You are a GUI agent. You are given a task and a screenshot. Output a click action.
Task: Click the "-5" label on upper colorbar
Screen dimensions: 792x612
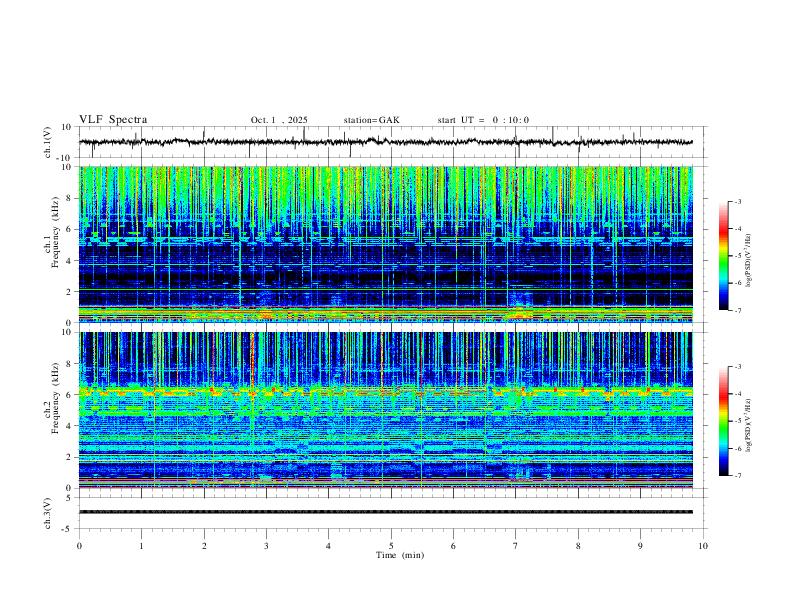[738, 256]
